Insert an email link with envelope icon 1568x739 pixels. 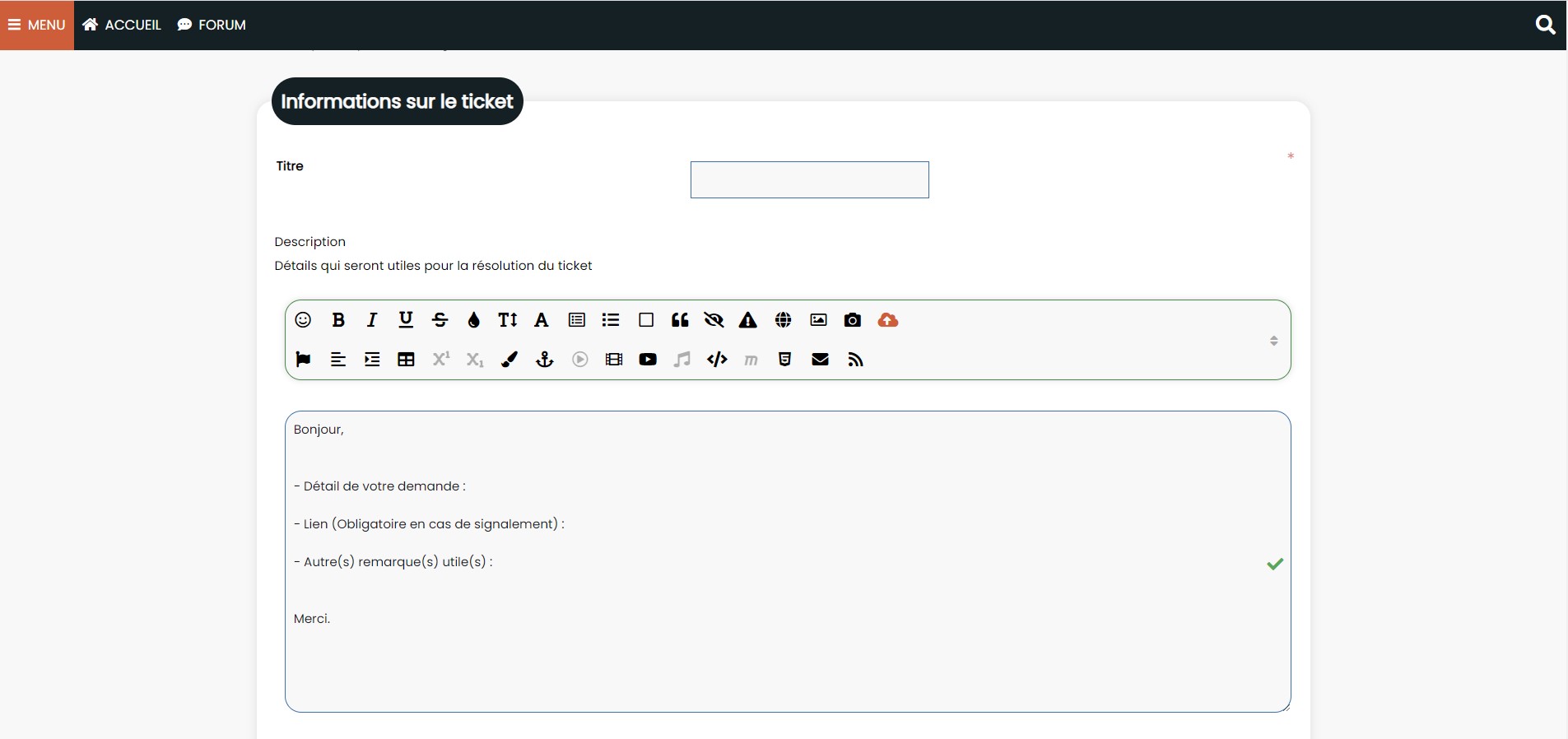821,360
